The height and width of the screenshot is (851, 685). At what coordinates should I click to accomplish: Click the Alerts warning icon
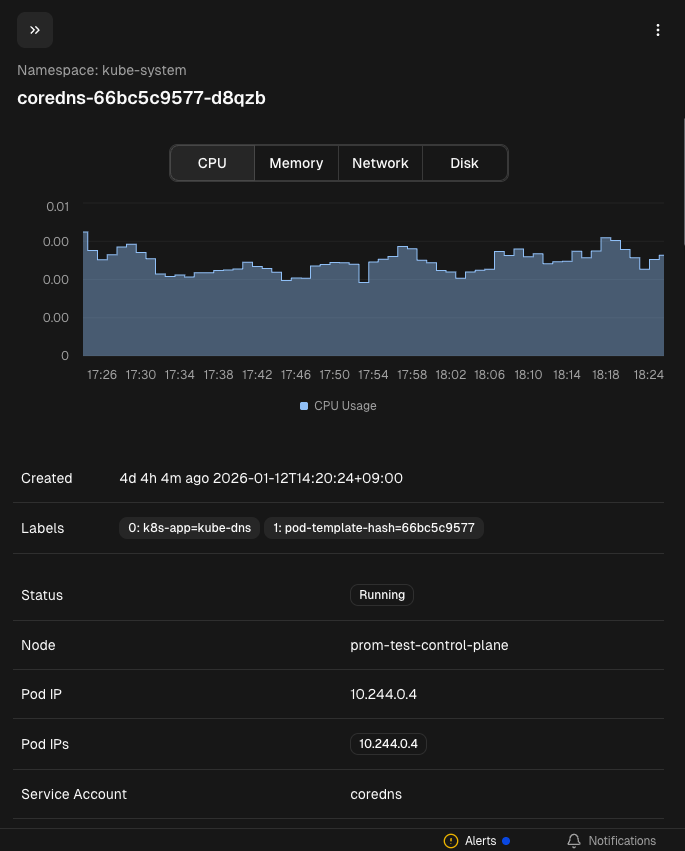click(451, 841)
